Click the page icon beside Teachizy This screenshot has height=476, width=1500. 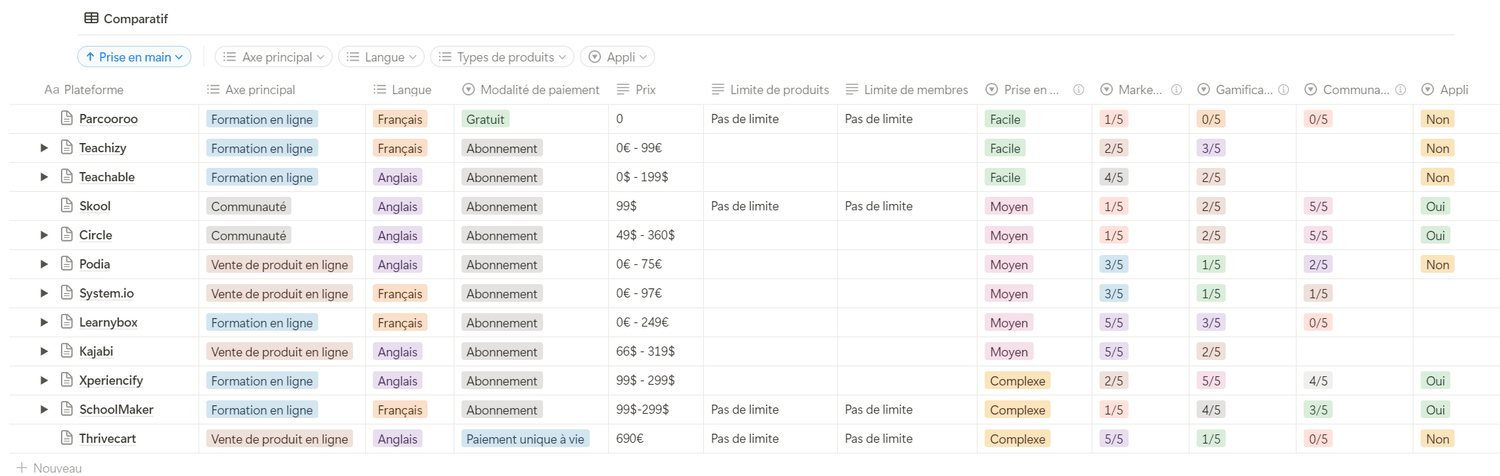[x=67, y=148]
